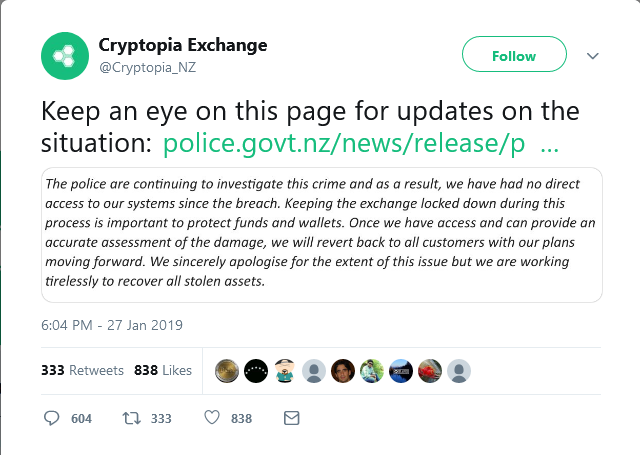Open the police.govt.nz news release link
The image size is (640, 455).
(361, 143)
